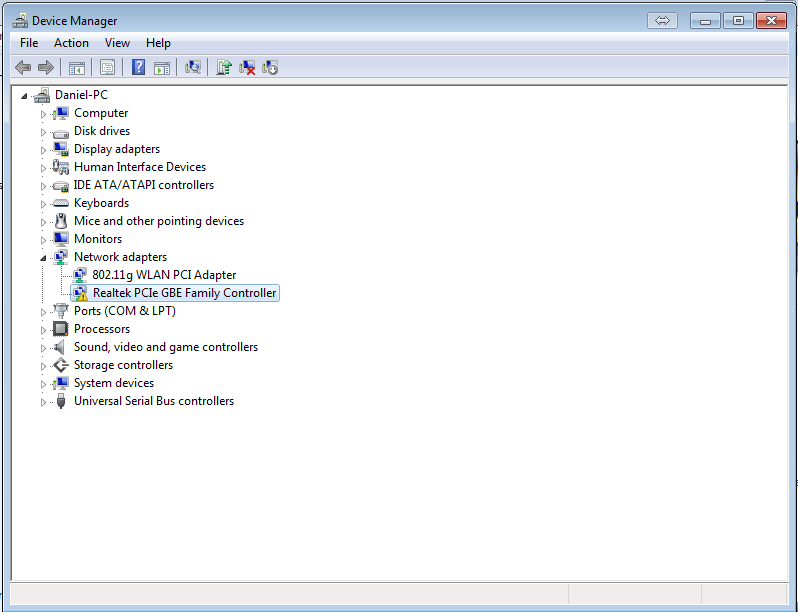Click the 802.11g WLAN adapter icon
Image resolution: width=798 pixels, height=612 pixels.
click(x=79, y=275)
